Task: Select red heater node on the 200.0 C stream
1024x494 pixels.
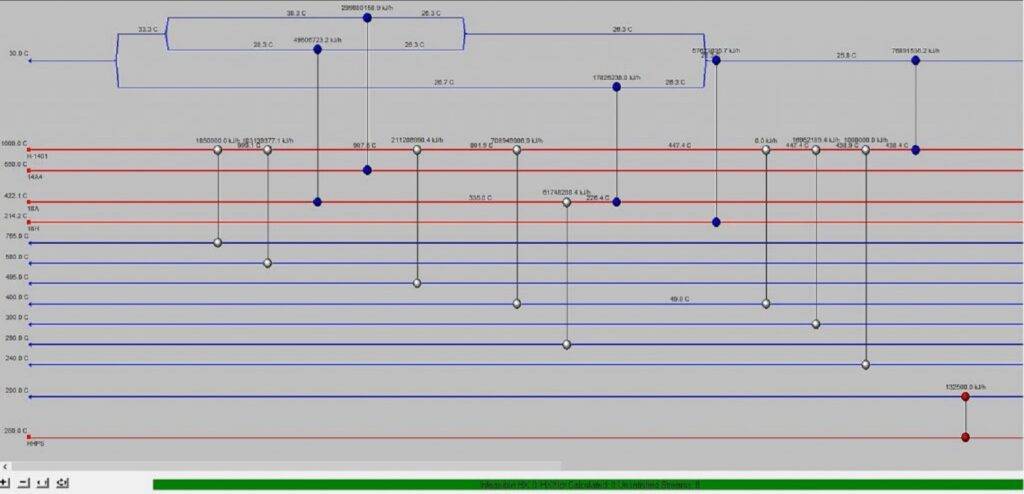Action: point(965,397)
